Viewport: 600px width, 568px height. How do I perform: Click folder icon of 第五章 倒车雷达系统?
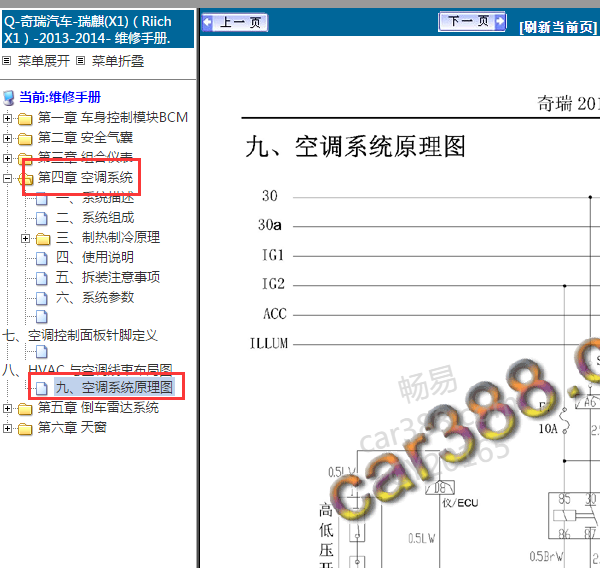(25, 409)
